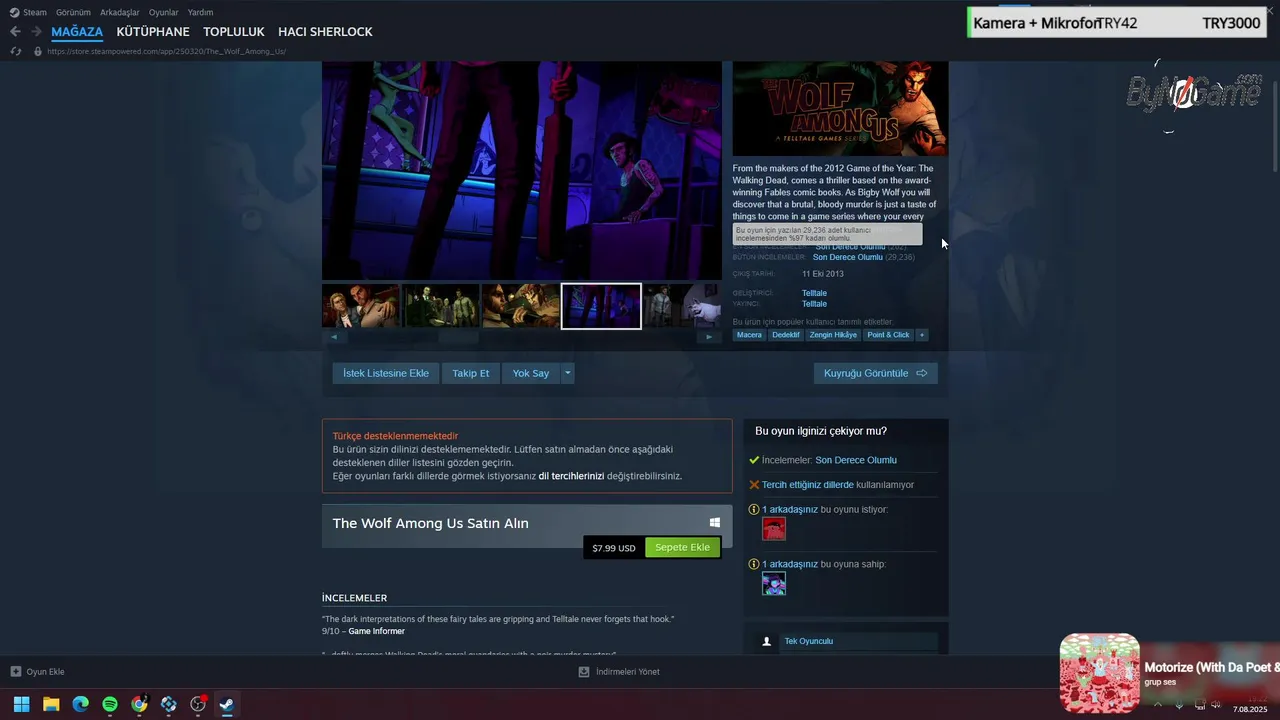
Task: Open the Windows Start menu
Action: tap(21, 704)
